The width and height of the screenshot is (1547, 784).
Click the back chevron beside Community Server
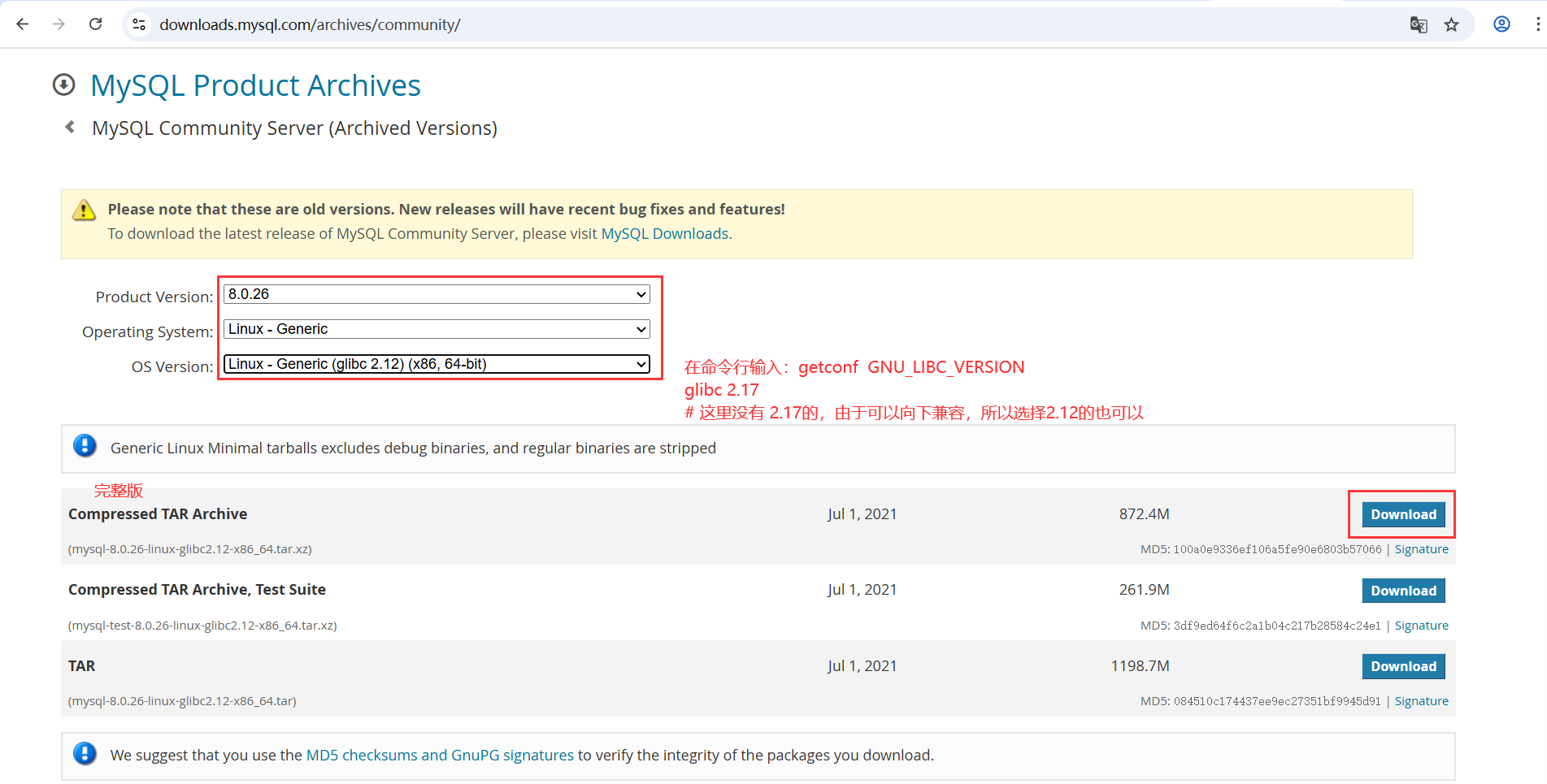click(70, 127)
